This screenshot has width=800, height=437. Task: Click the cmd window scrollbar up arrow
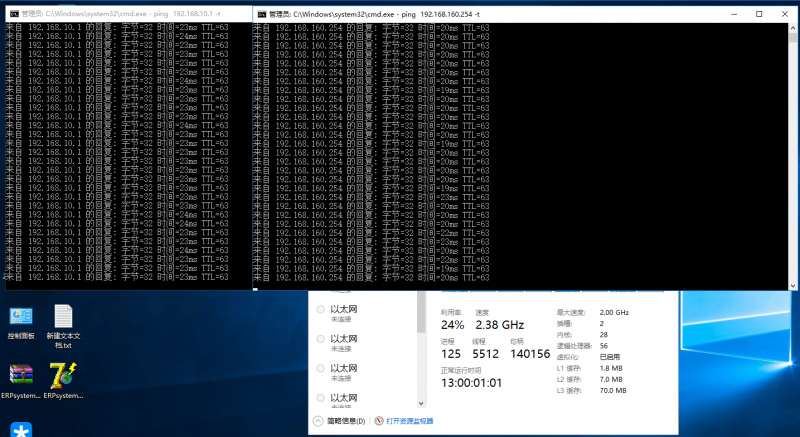tap(793, 28)
